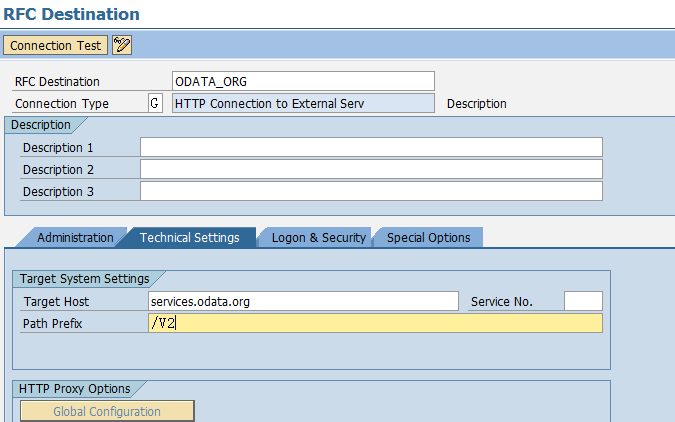Click the RFC Destination field containing ODATA_ORG

pyautogui.click(x=303, y=81)
